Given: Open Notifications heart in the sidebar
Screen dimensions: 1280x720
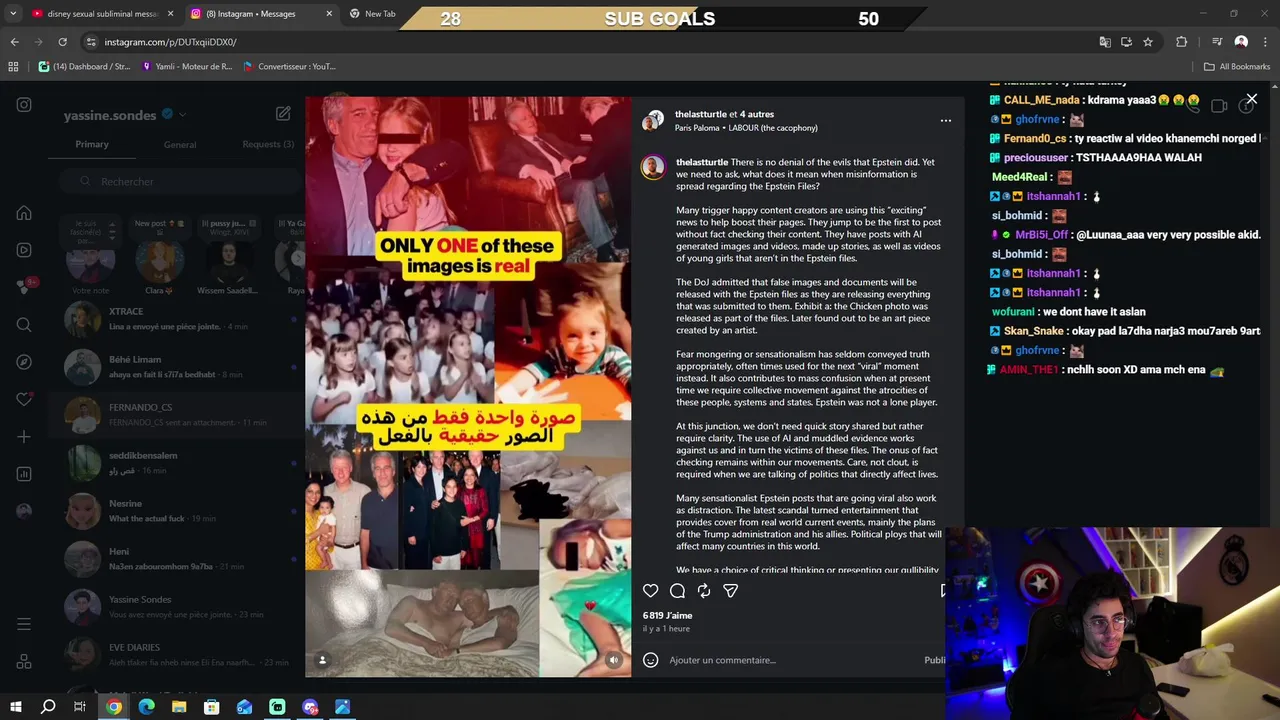Looking at the screenshot, I should (24, 399).
